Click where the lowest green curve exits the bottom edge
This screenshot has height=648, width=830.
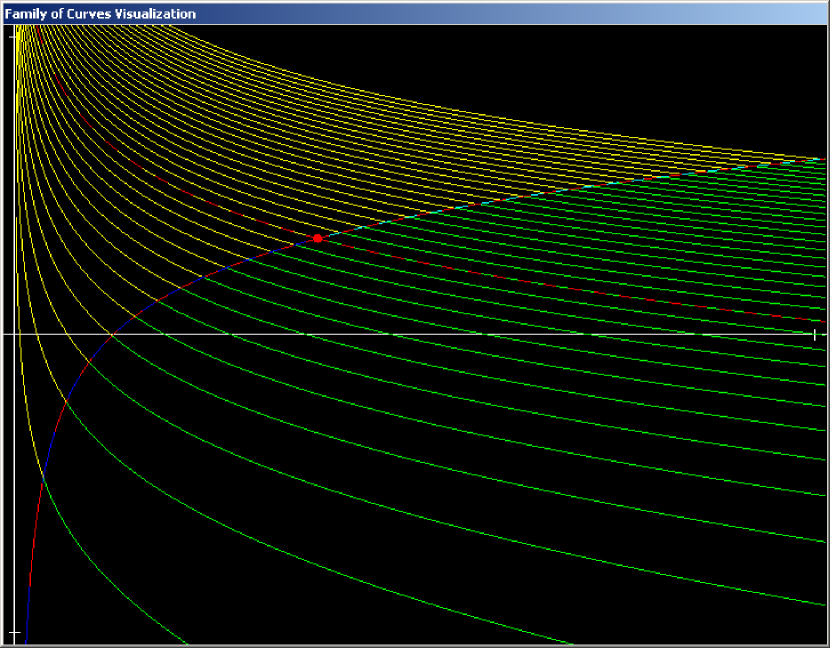point(184,642)
